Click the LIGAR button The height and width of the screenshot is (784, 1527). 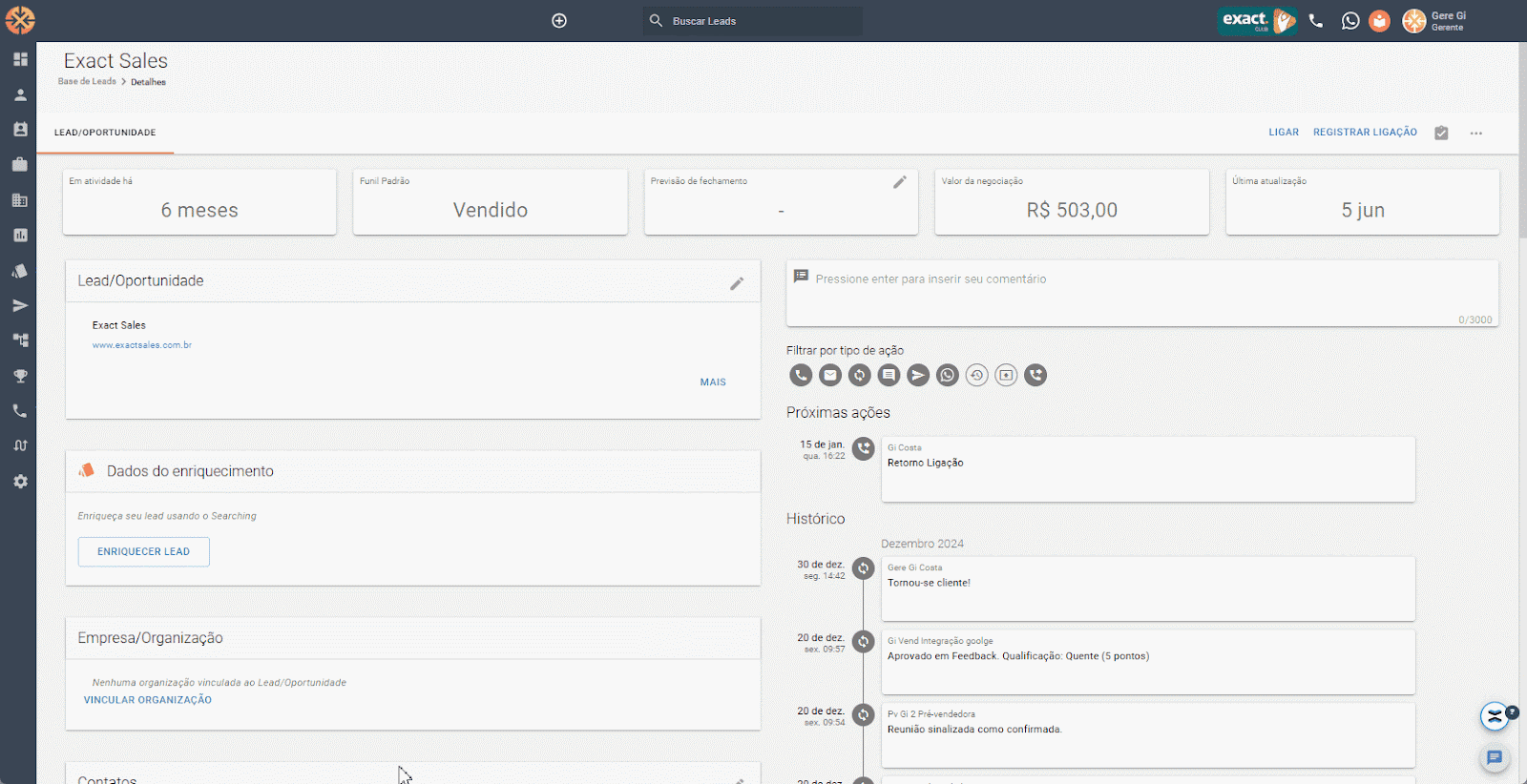tap(1284, 133)
